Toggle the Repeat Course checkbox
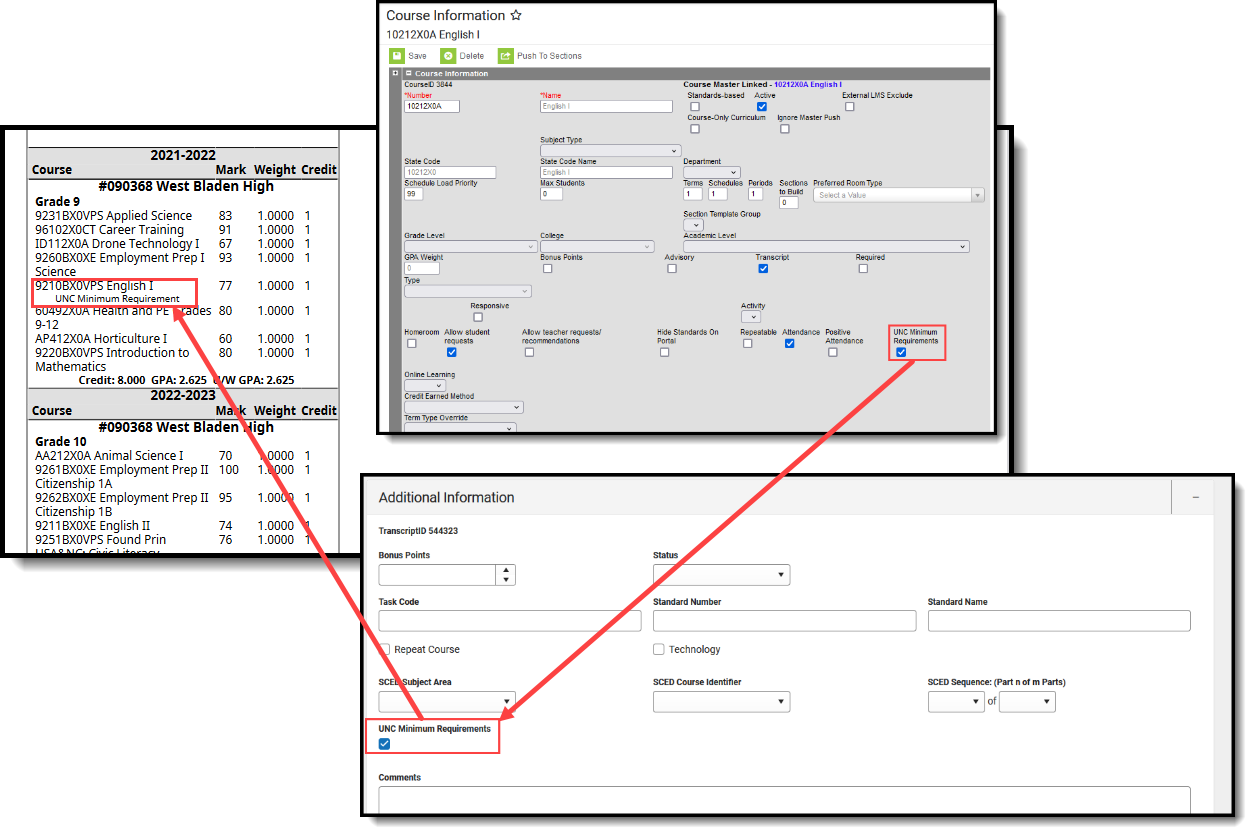The height and width of the screenshot is (835, 1253). (385, 649)
